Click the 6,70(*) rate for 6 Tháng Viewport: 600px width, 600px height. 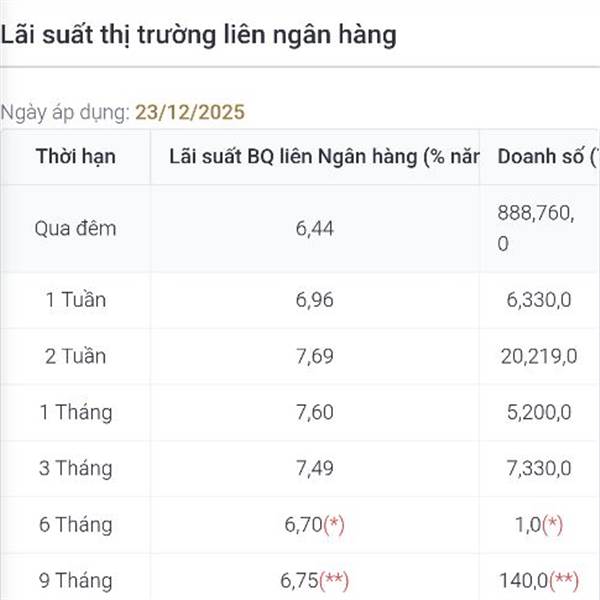pyautogui.click(x=315, y=524)
